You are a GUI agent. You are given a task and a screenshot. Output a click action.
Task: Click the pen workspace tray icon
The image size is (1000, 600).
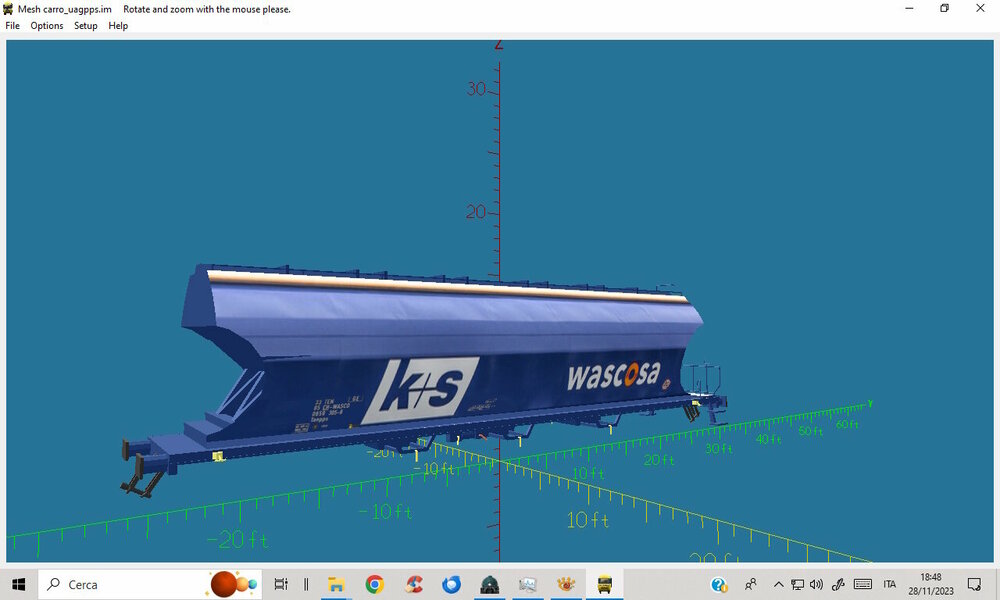[x=838, y=584]
